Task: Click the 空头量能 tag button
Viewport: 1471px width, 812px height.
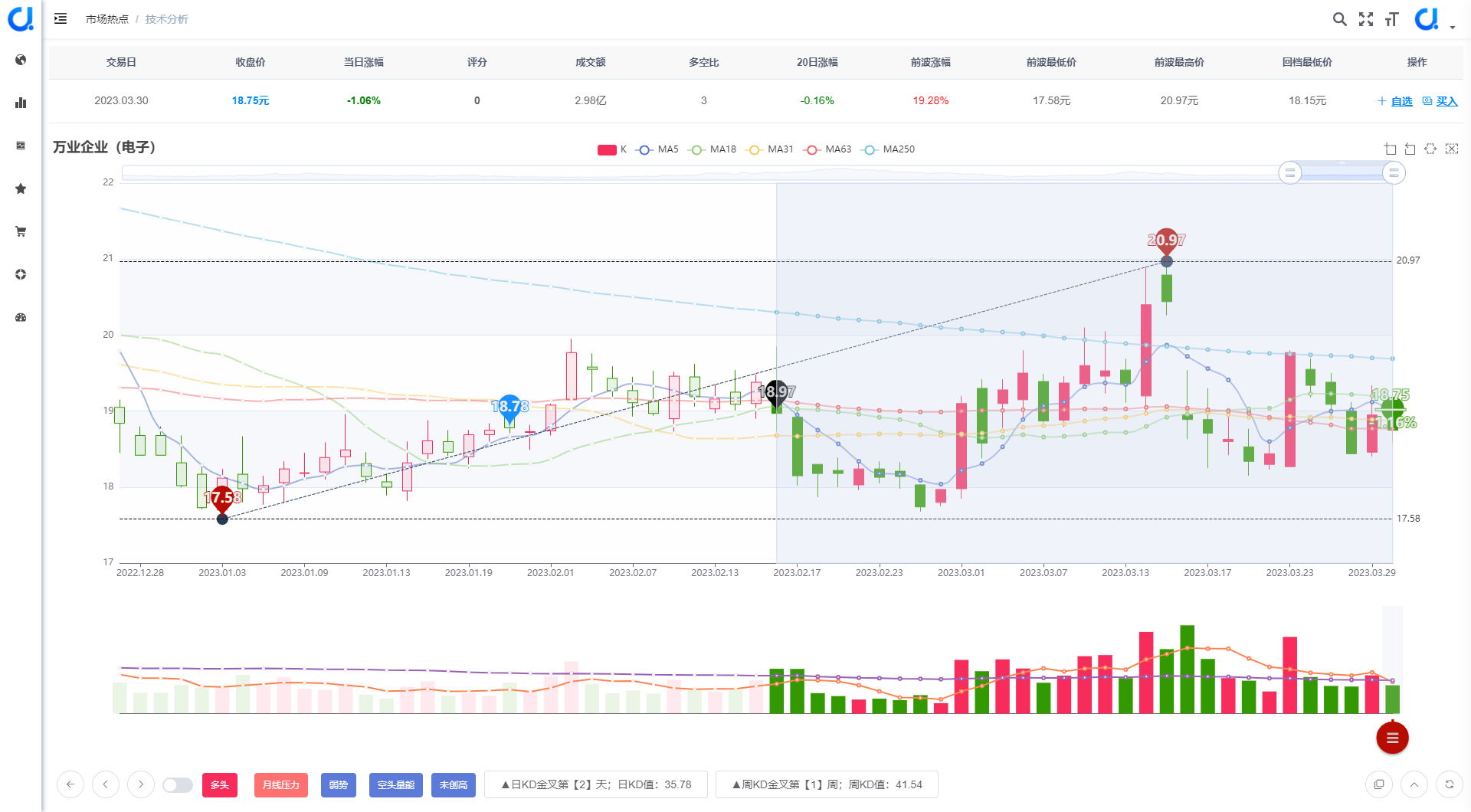Action: [396, 784]
